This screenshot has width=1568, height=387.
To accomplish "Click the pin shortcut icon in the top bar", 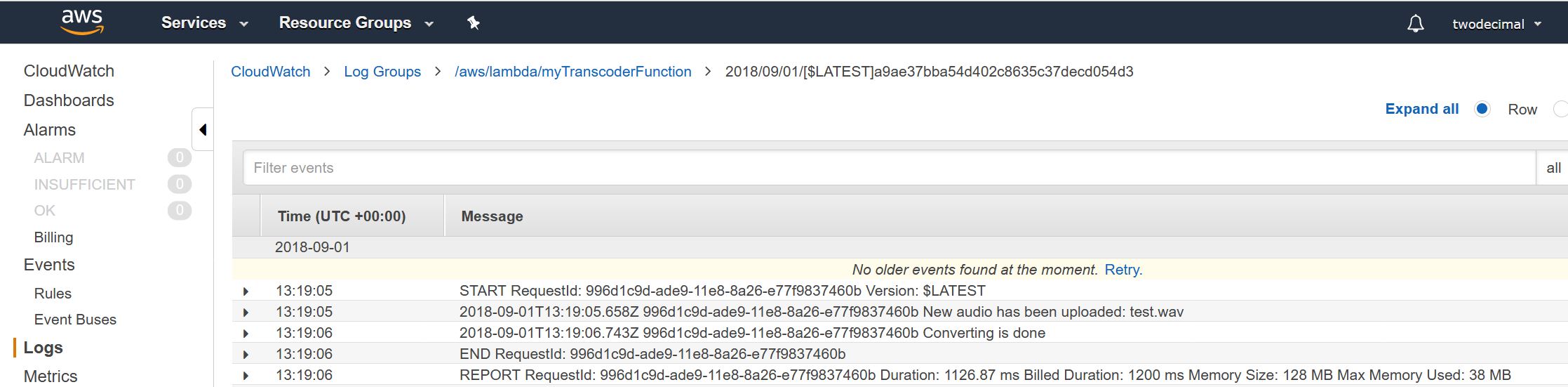I will [x=474, y=23].
